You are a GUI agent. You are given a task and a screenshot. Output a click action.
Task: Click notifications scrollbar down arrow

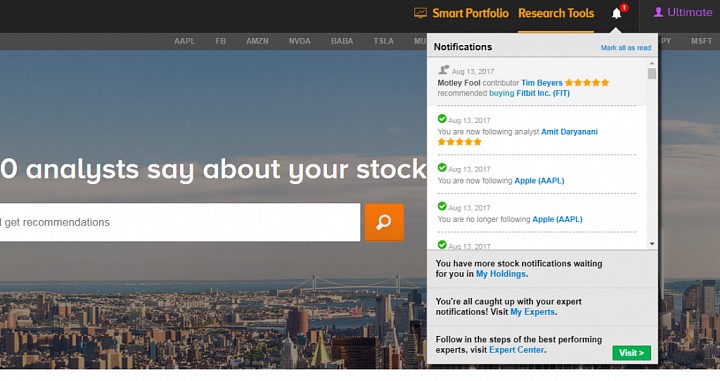(652, 244)
